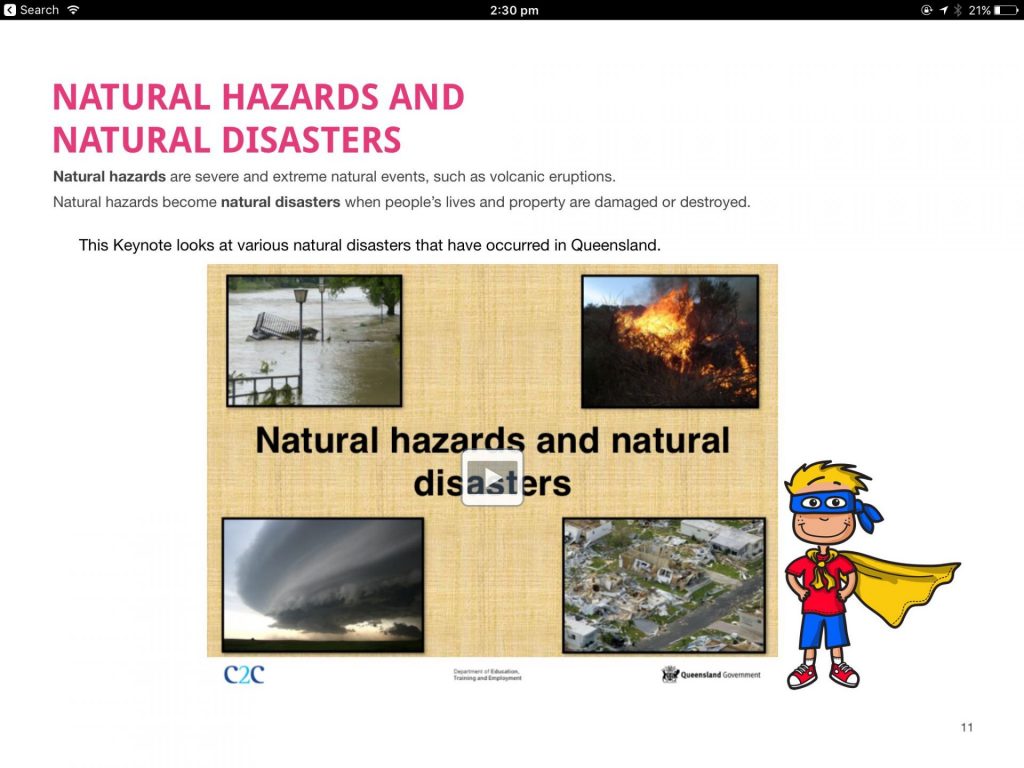Screen dimensions: 1024x768
Task: Tap the storm cloud photo thumbnail
Action: (x=323, y=584)
